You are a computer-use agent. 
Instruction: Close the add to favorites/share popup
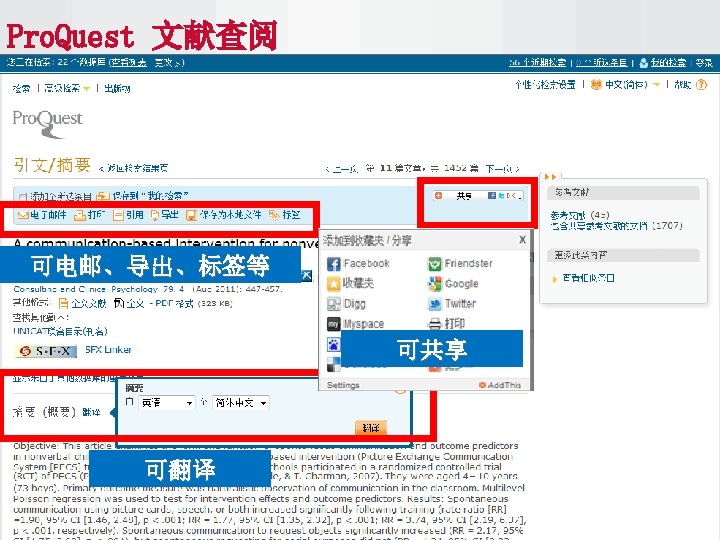pos(522,240)
